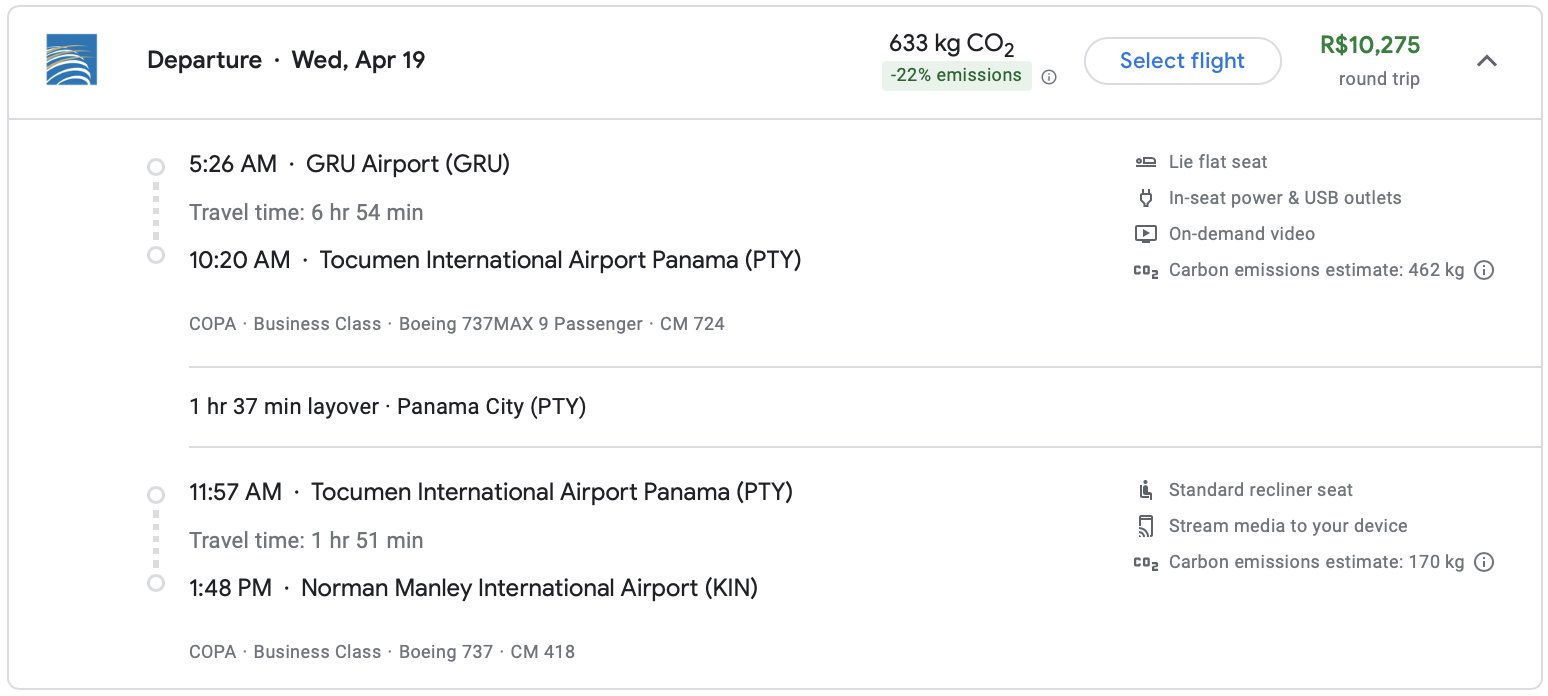Click the Stream media to device icon
1548x696 pixels.
(x=1145, y=526)
